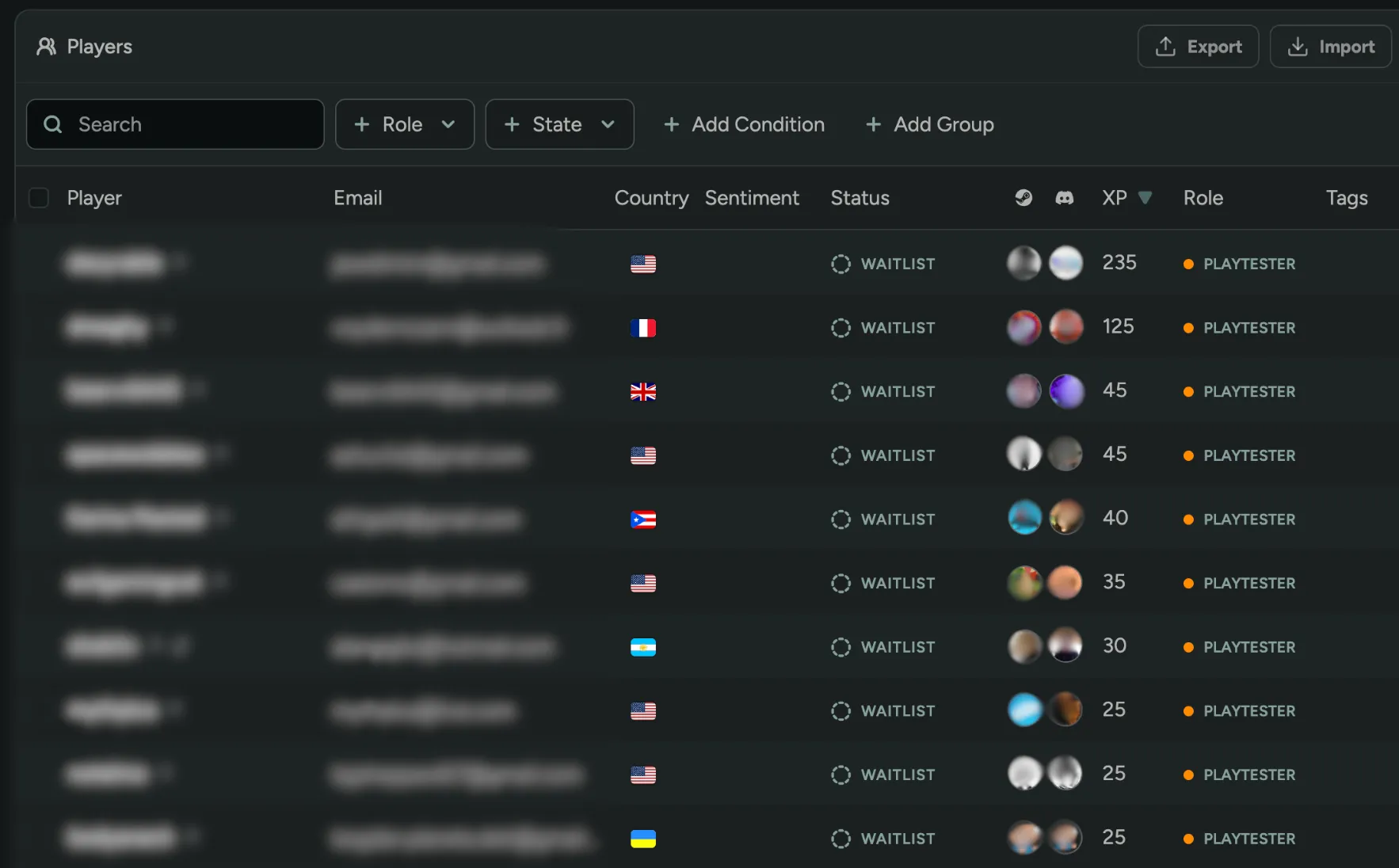Sort players by the Status column header
The height and width of the screenshot is (868, 1399).
click(x=860, y=198)
